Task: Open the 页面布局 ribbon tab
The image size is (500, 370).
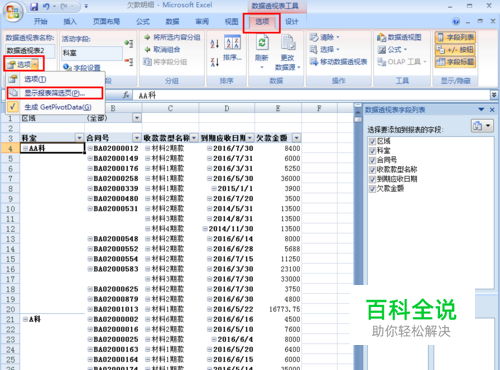Action: point(106,22)
